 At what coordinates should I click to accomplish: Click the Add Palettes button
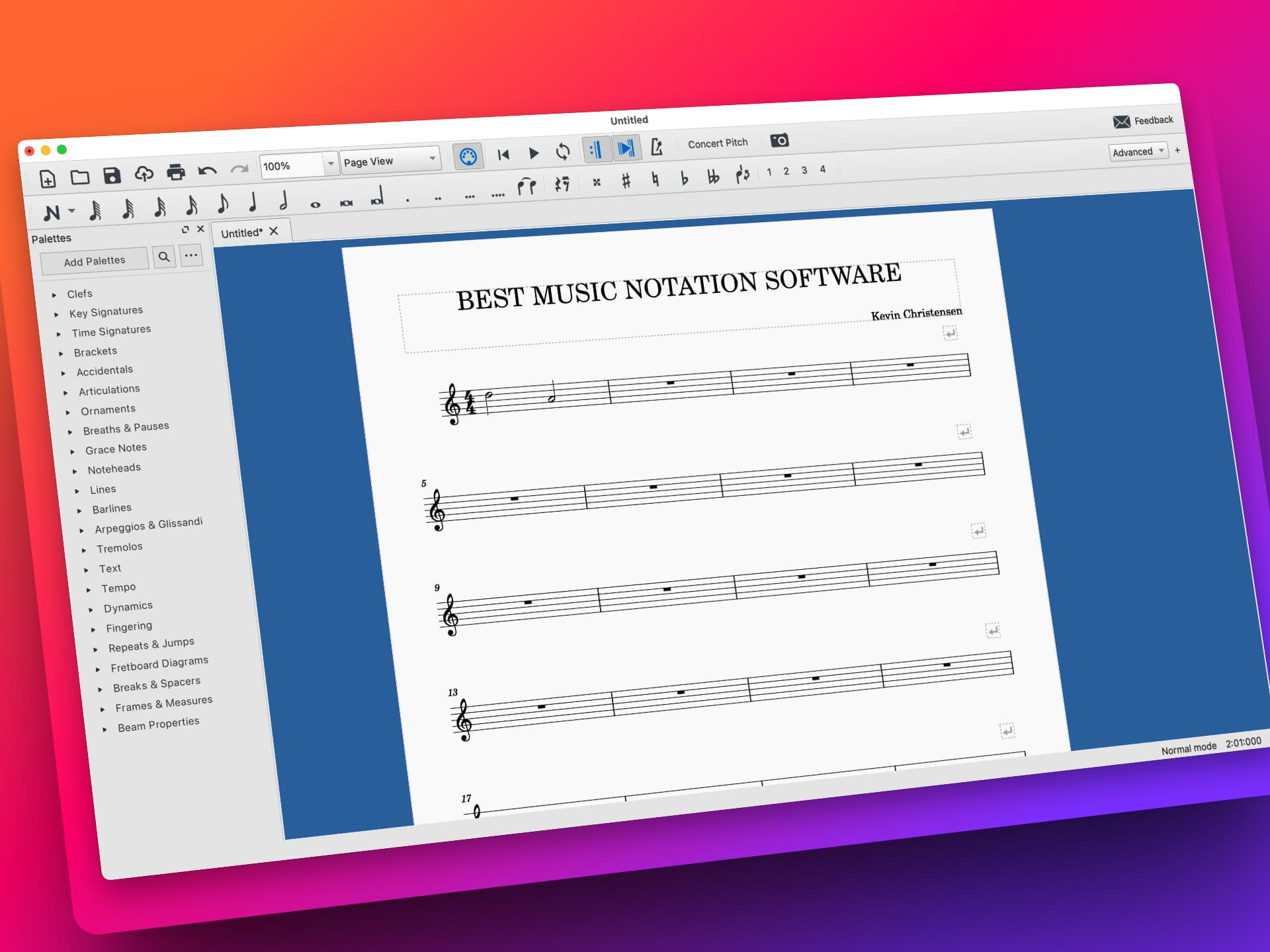pyautogui.click(x=95, y=260)
